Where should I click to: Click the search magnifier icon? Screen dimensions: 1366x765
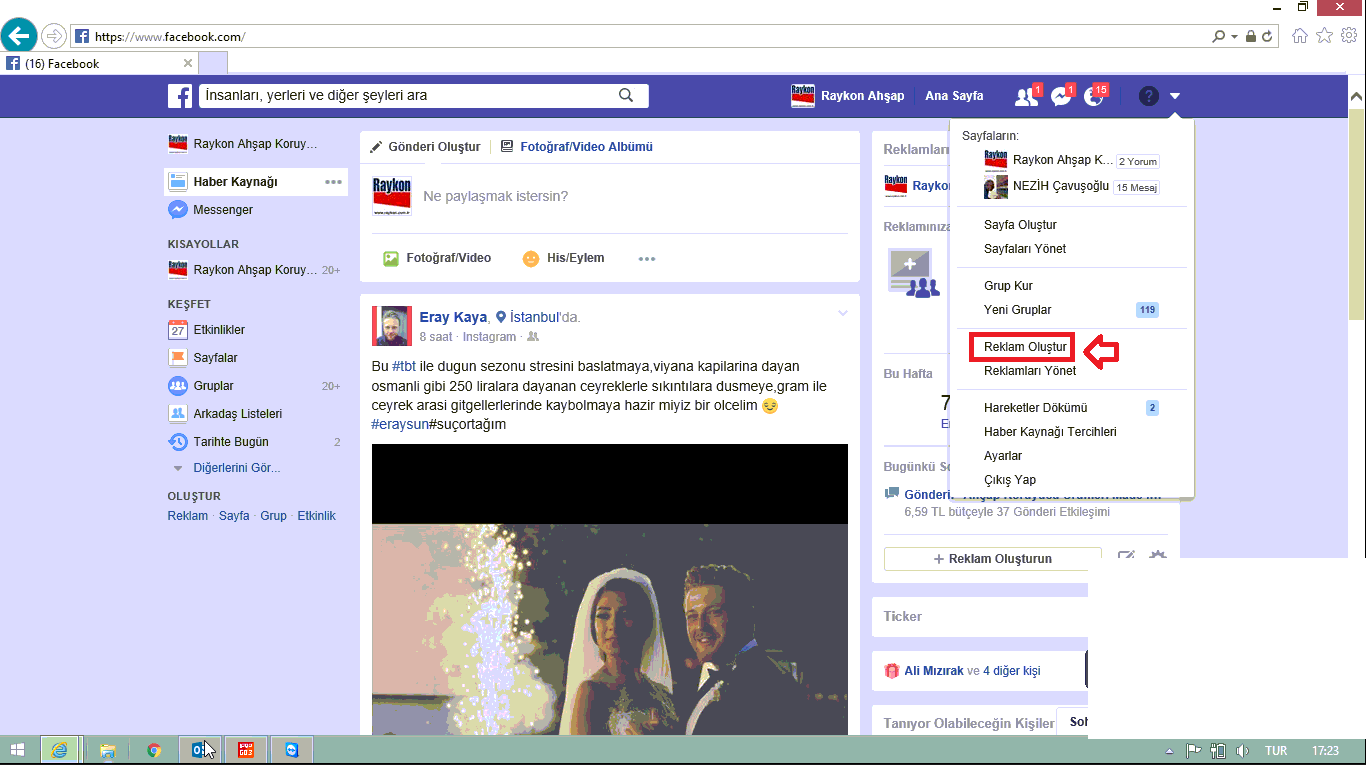(x=626, y=96)
